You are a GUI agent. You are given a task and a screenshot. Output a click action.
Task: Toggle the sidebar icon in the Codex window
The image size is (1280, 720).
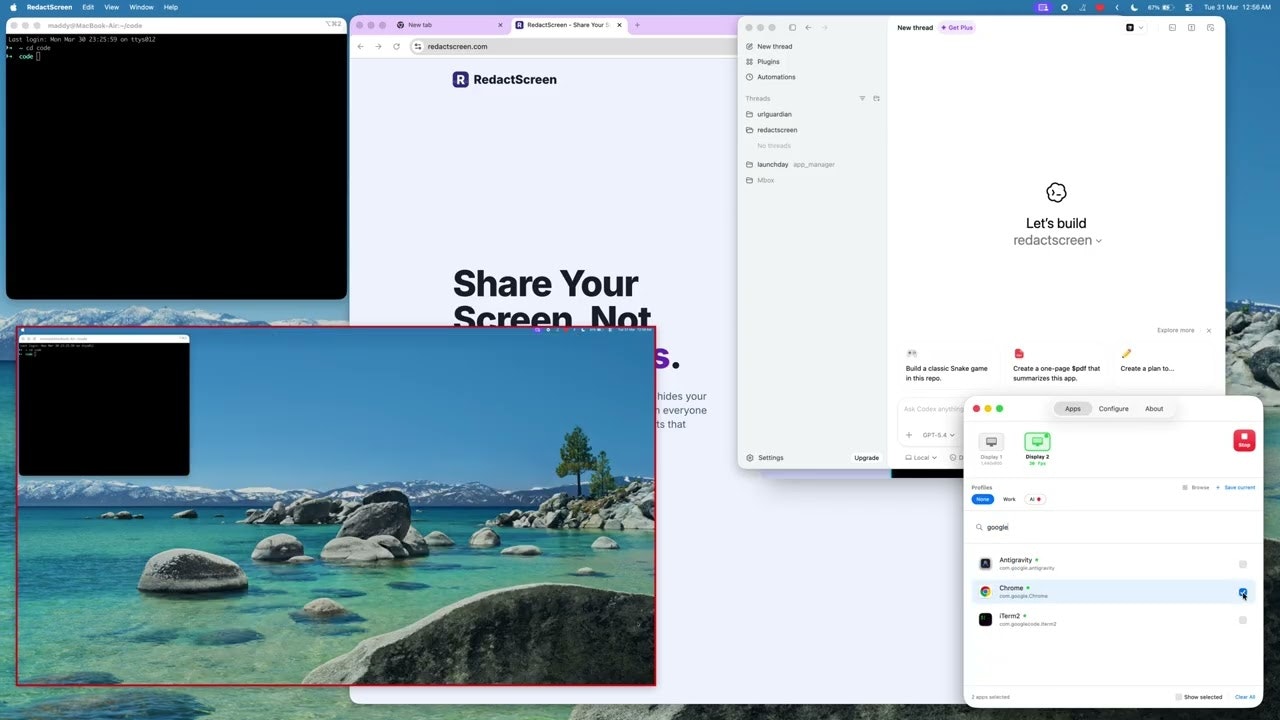[x=792, y=28]
